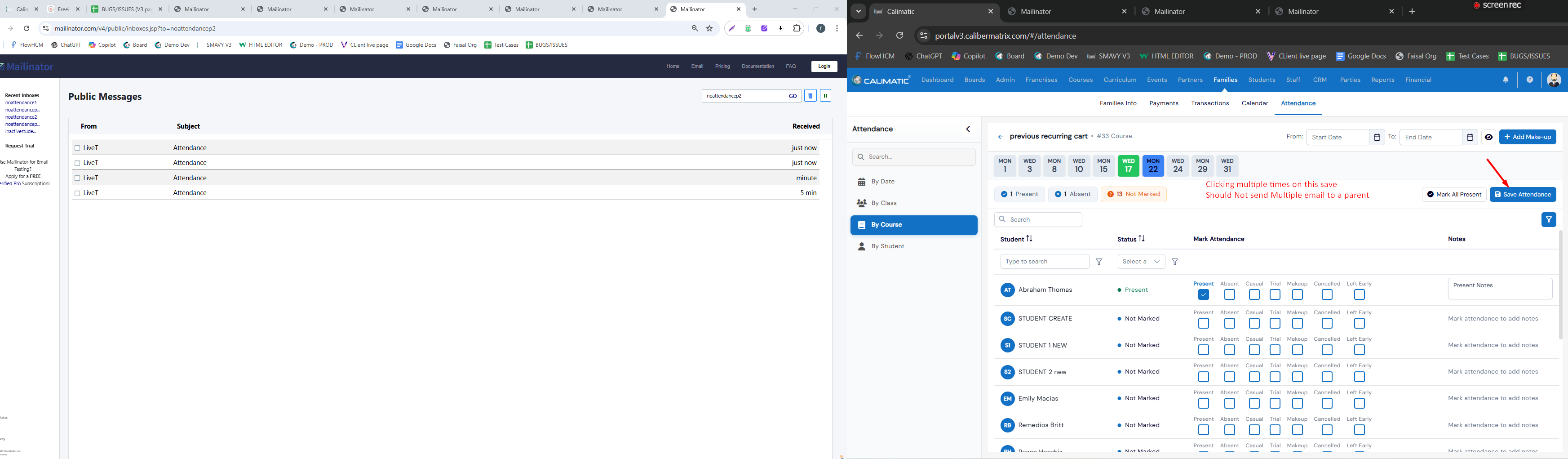The width and height of the screenshot is (1568, 459).
Task: Open the Status 'Select a' dropdown
Action: [1141, 262]
